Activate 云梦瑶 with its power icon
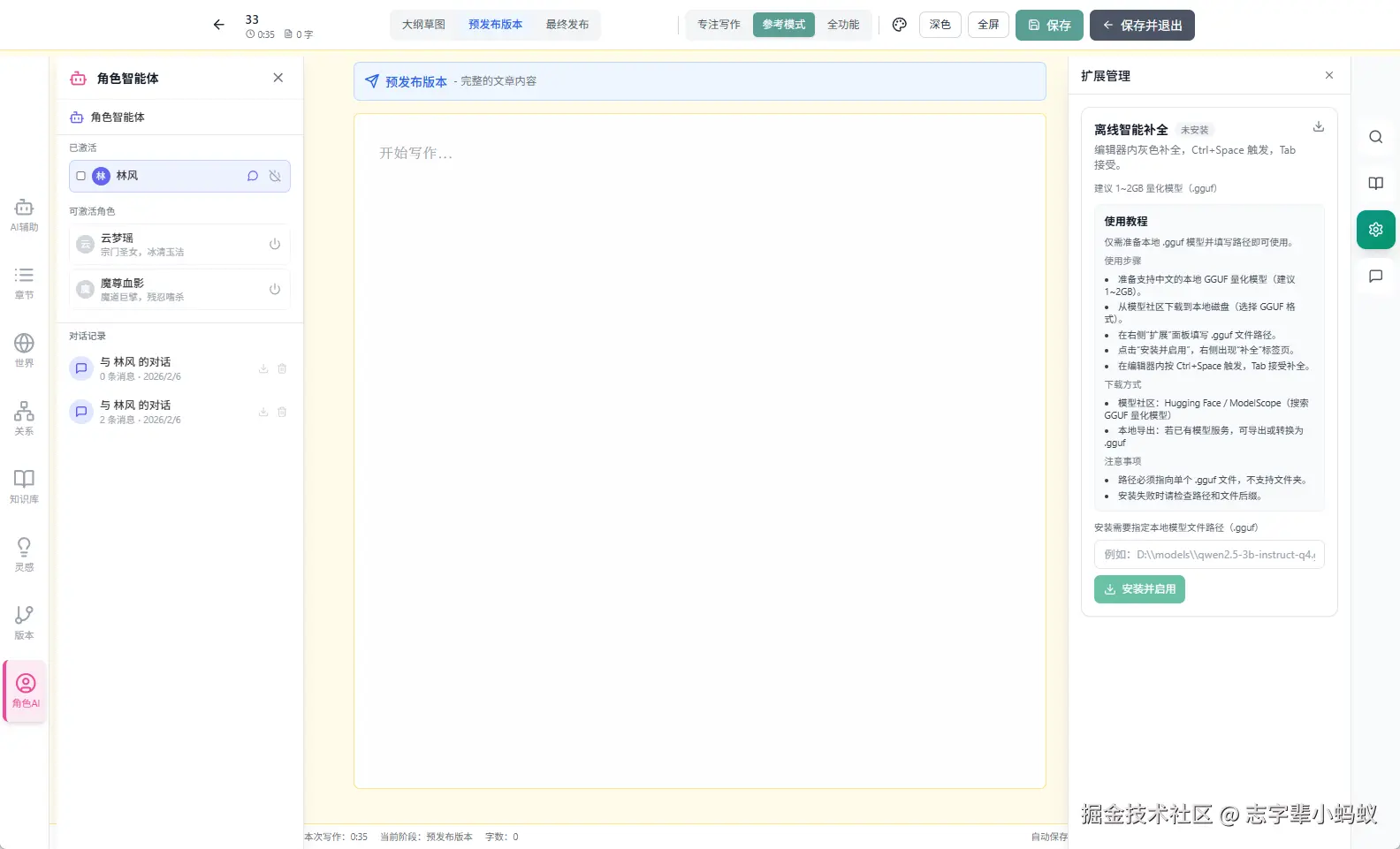This screenshot has width=1400, height=849. (x=275, y=244)
